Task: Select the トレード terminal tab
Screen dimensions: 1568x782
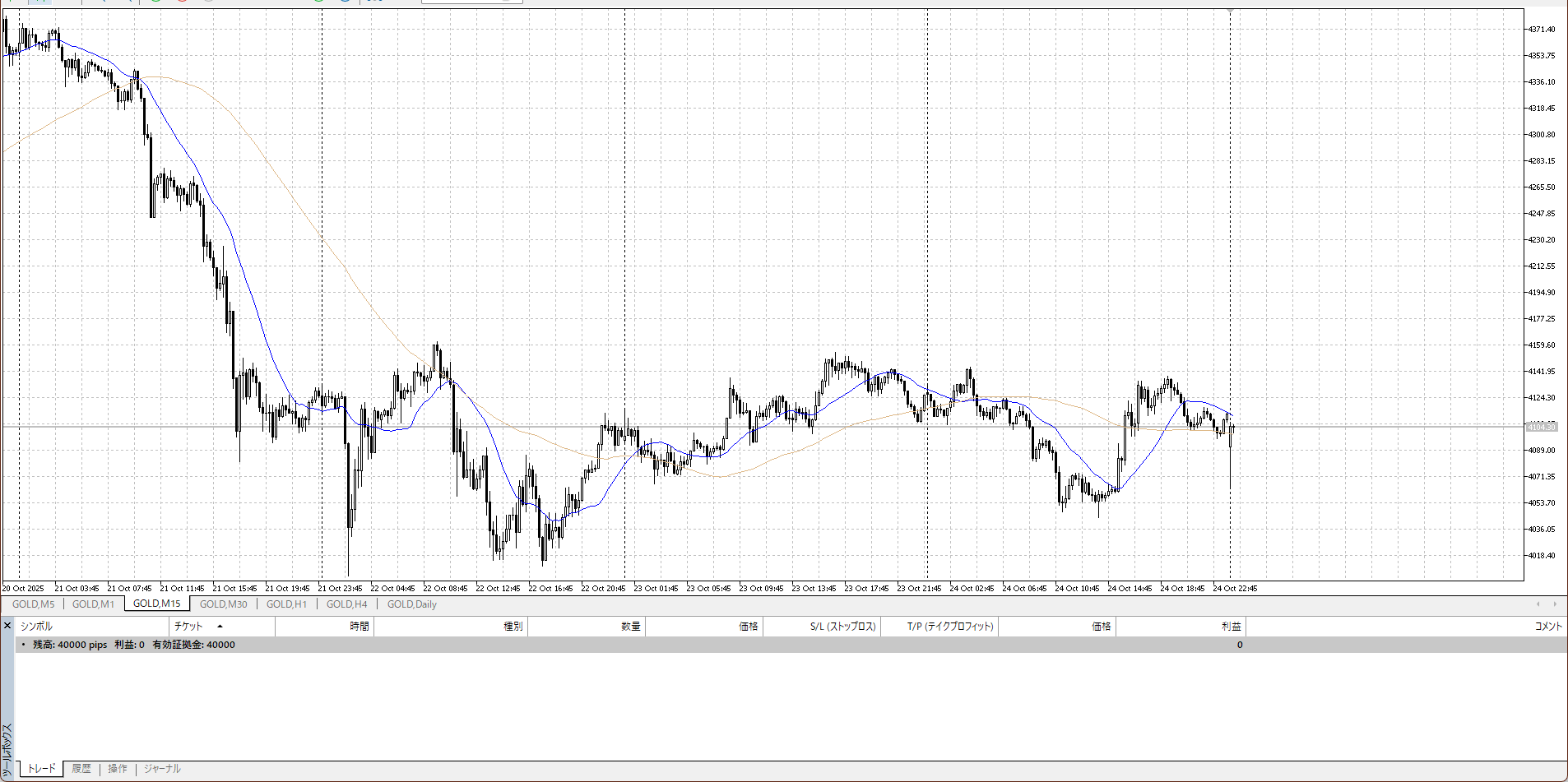Action: (41, 769)
